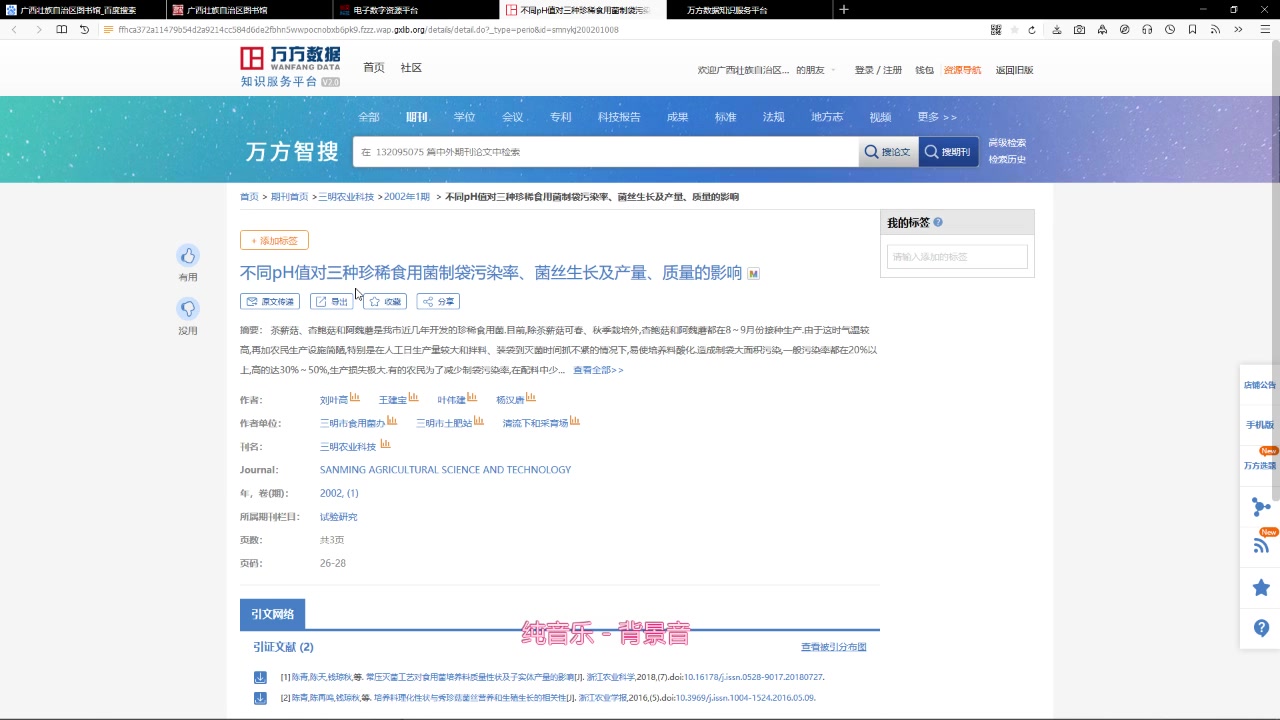Click the 添加标签 button
Viewport: 1280px width, 720px height.
[x=274, y=240]
